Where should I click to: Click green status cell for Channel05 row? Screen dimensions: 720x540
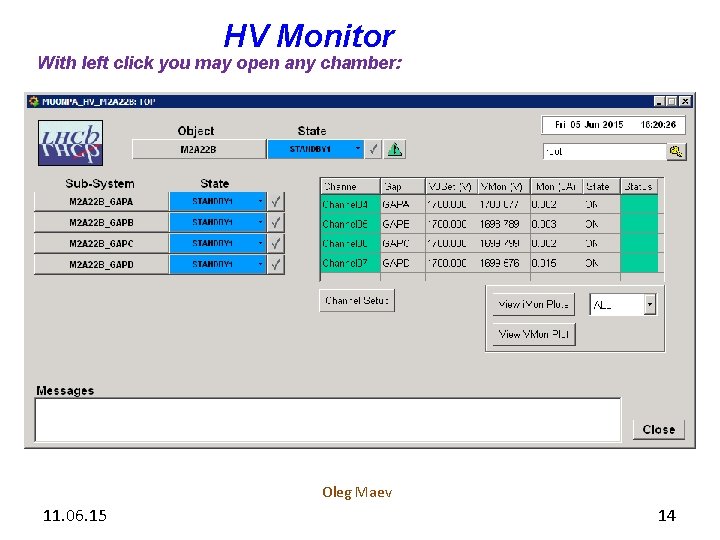tap(639, 224)
